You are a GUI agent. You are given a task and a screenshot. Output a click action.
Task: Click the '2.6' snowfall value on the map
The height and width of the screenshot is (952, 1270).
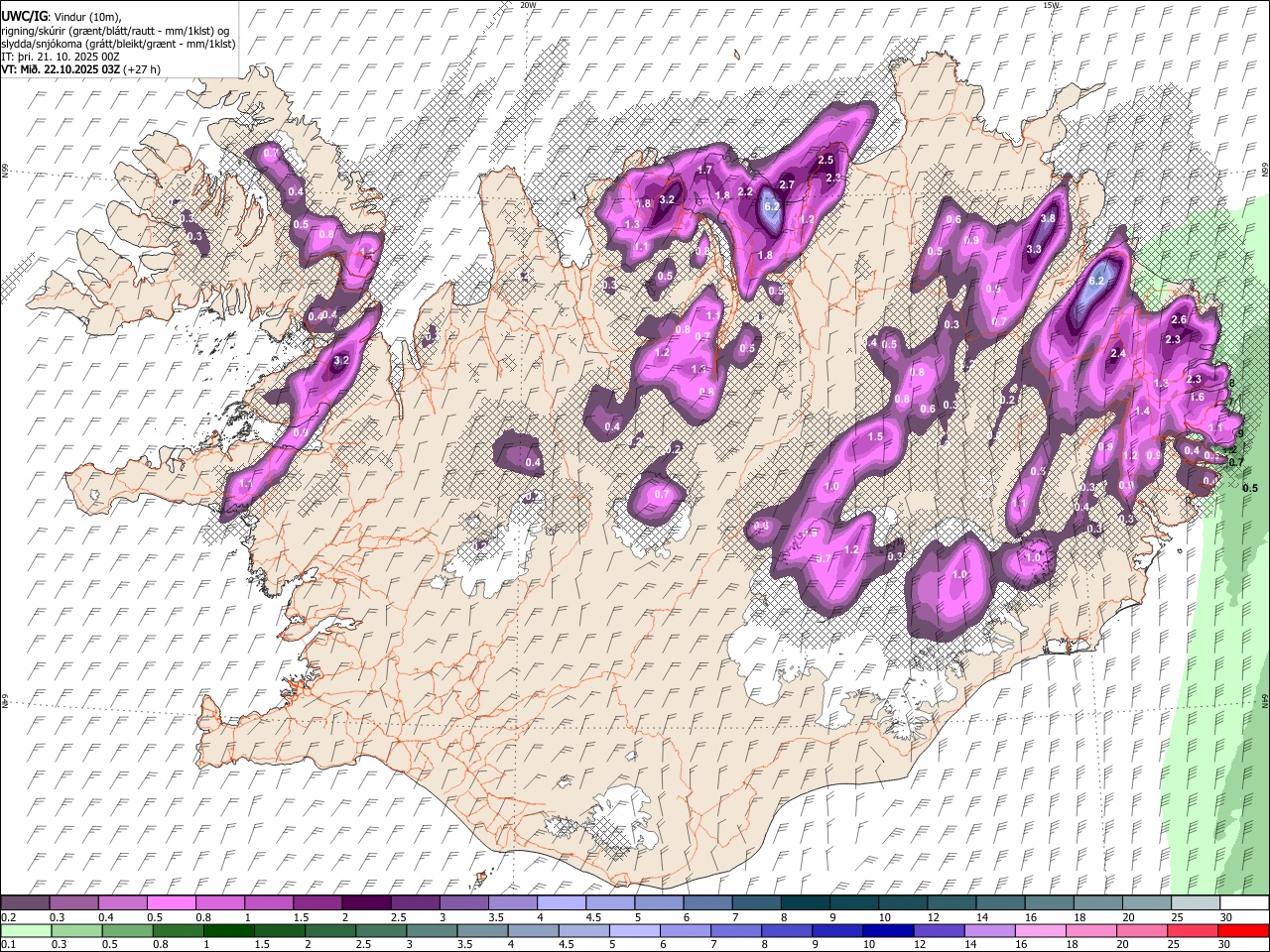pyautogui.click(x=1179, y=319)
